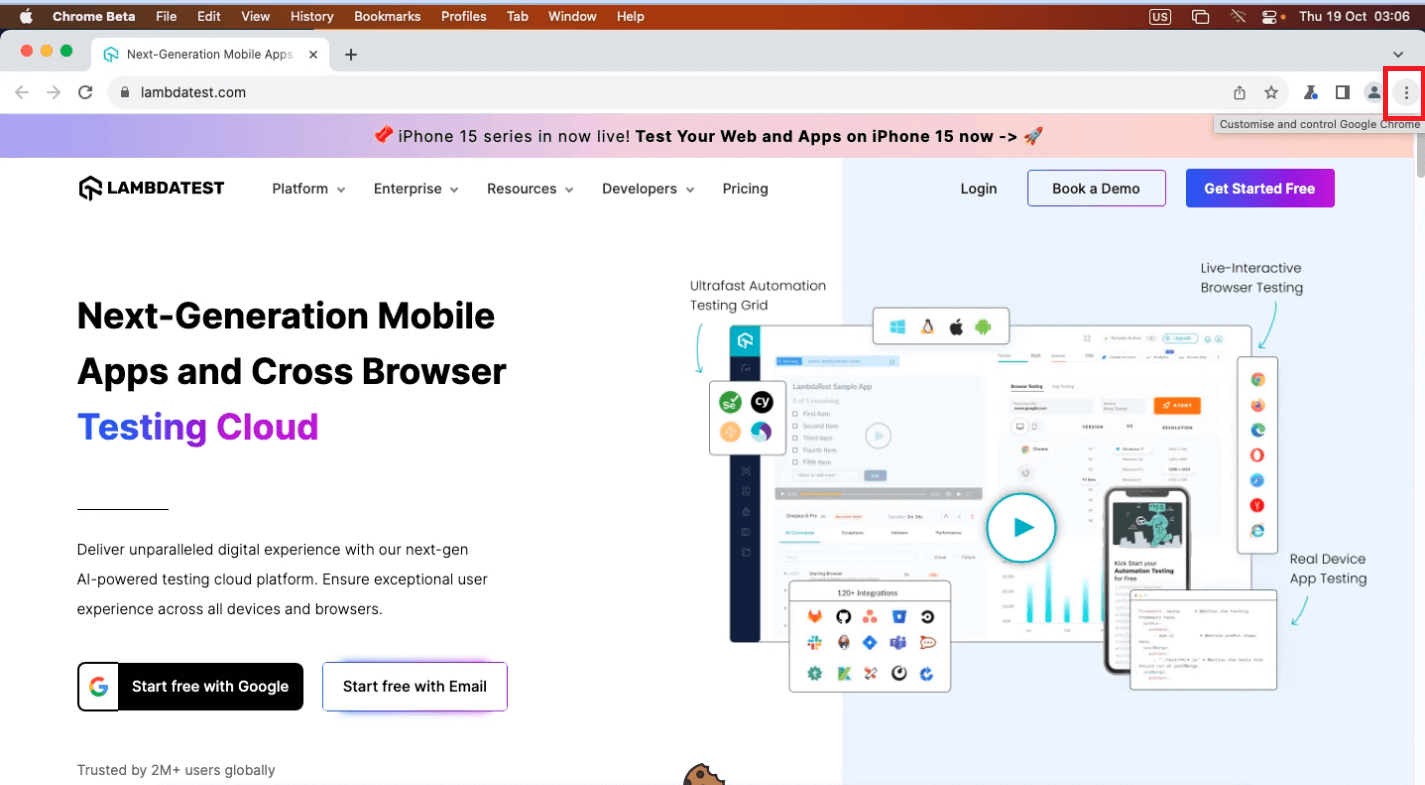Select the Next-Generation Mobile Apps tab

[x=210, y=54]
